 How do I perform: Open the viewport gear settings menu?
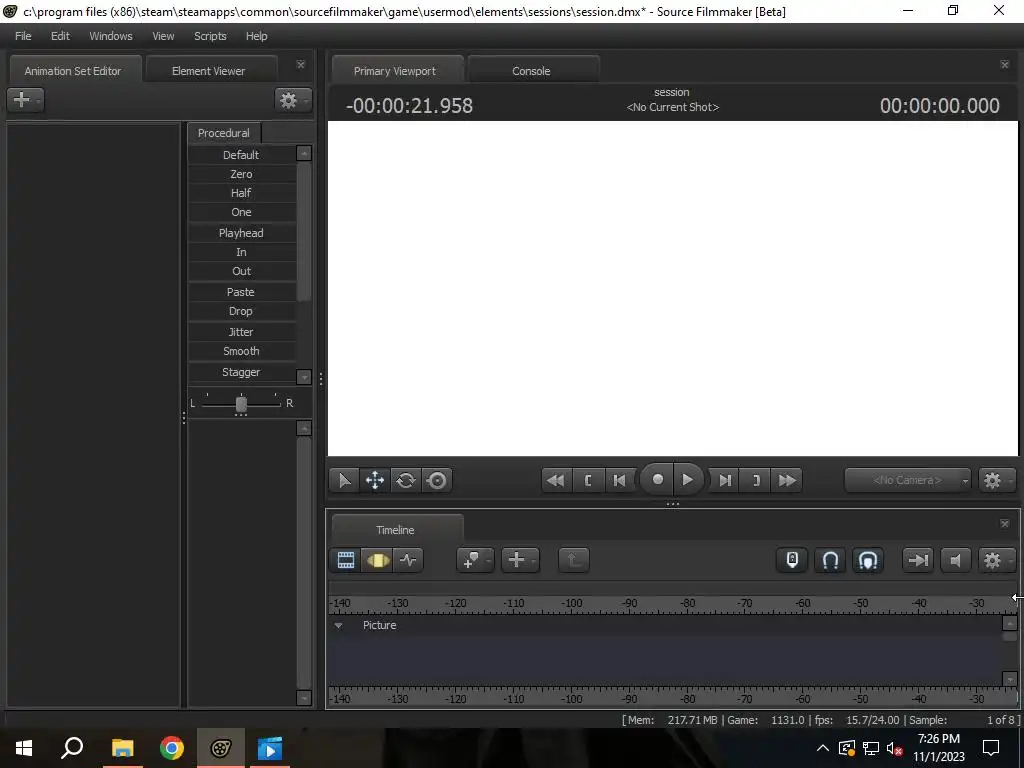tap(996, 481)
